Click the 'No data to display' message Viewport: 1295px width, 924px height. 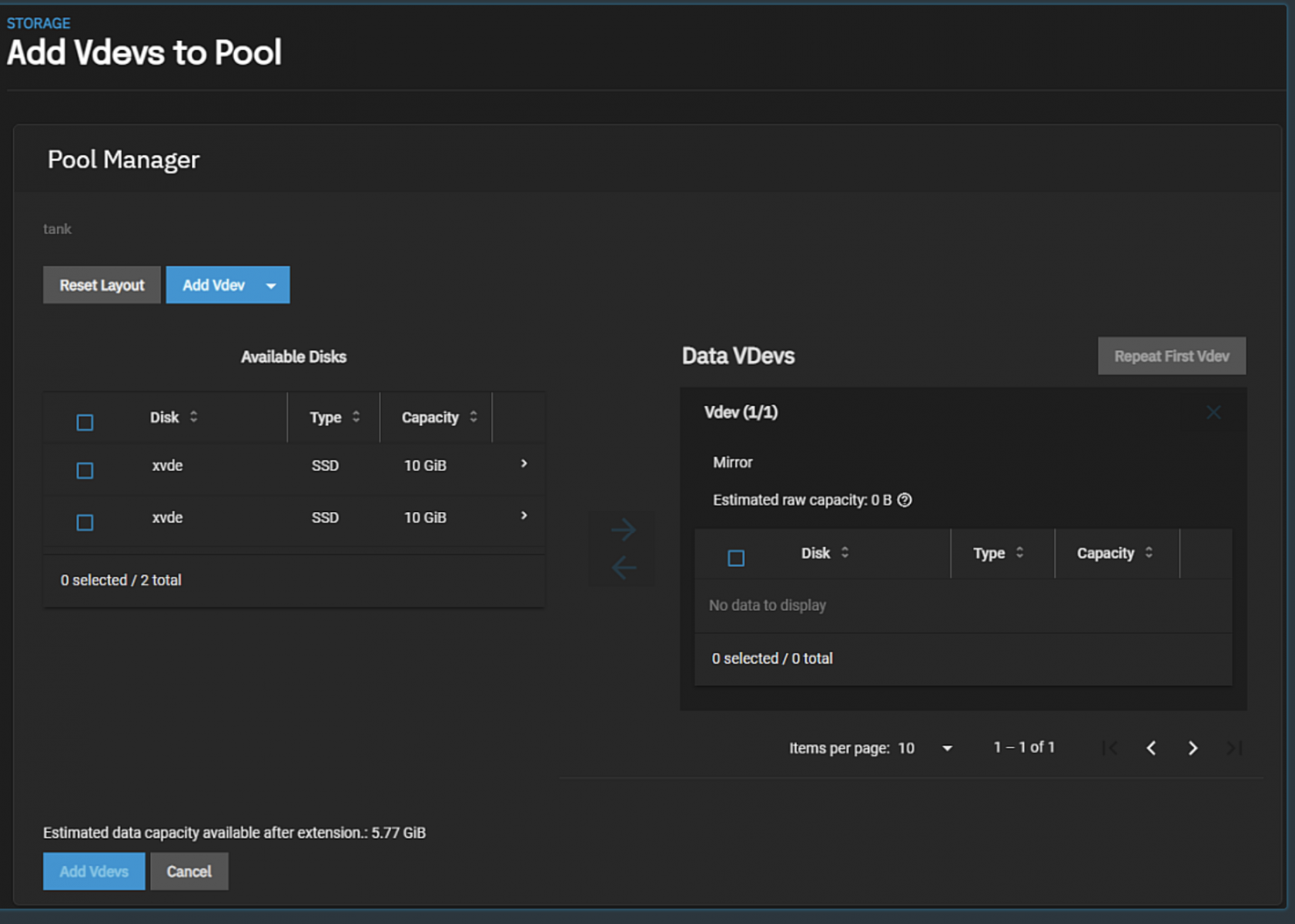[768, 605]
